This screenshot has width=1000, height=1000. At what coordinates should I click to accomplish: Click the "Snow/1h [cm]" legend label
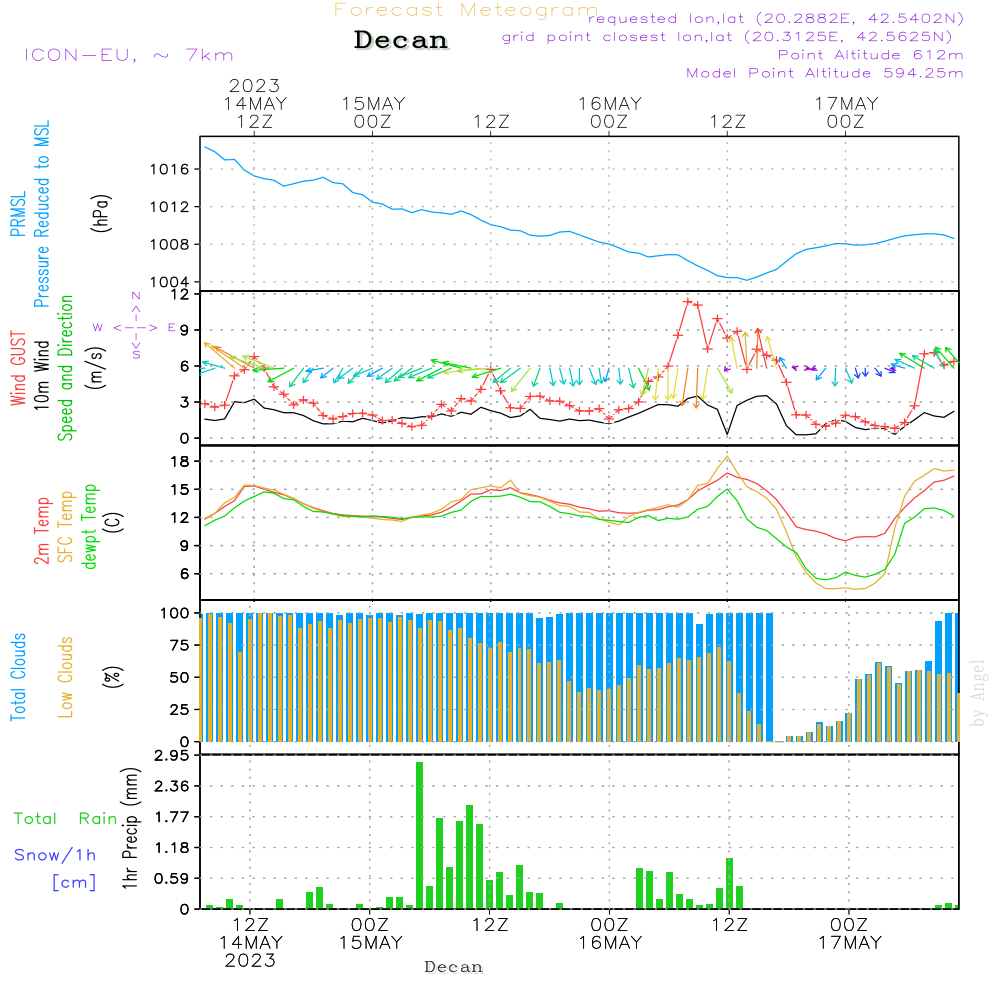(56, 868)
